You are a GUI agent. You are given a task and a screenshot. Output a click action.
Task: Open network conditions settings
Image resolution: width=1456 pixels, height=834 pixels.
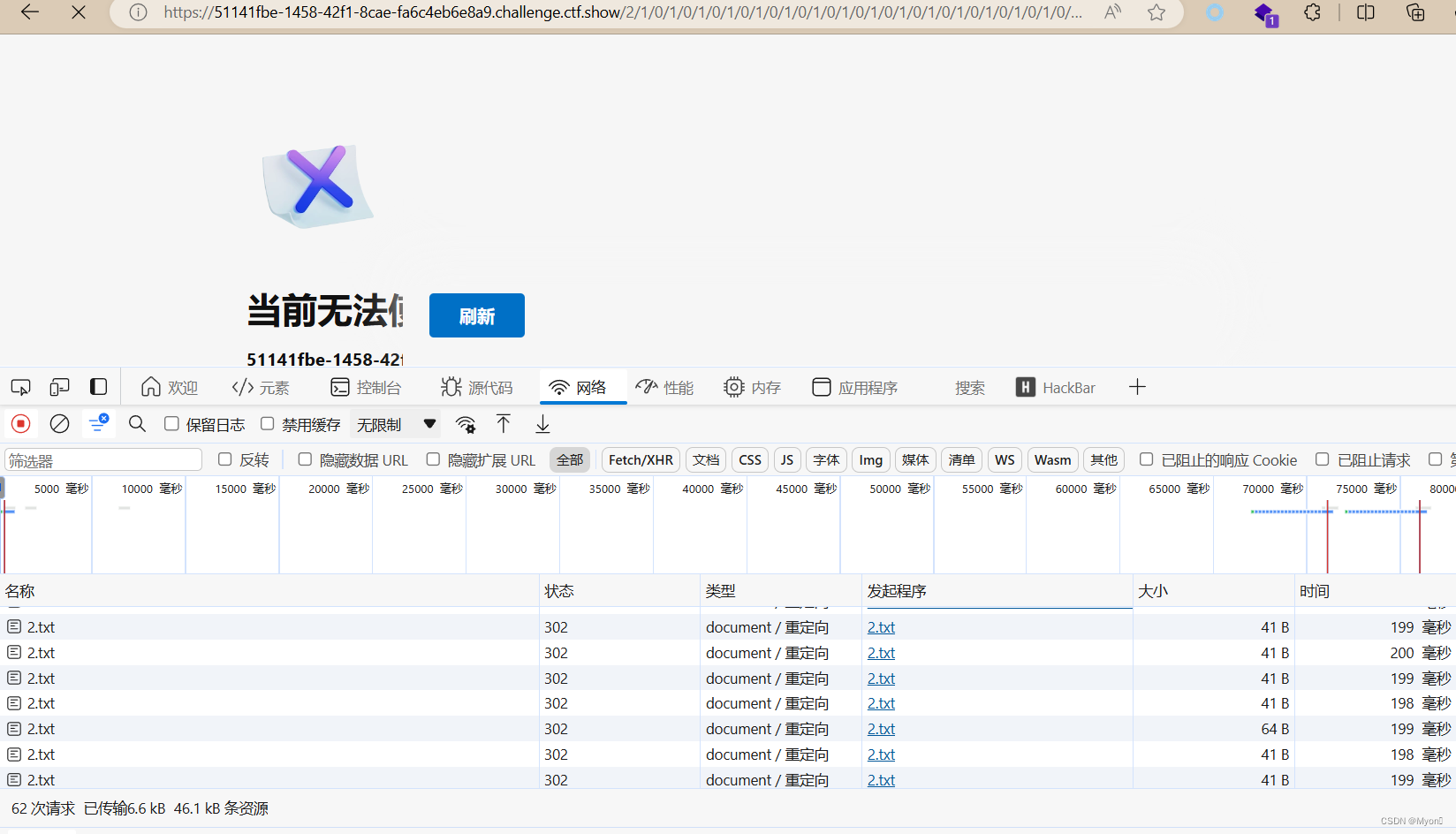point(466,424)
